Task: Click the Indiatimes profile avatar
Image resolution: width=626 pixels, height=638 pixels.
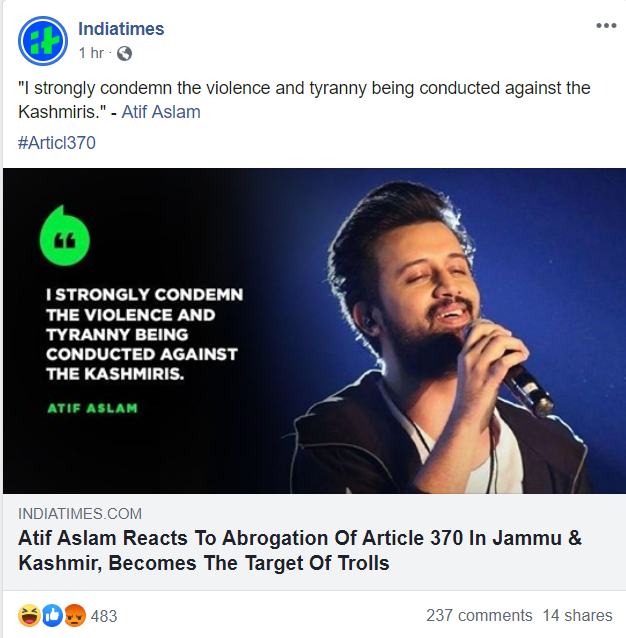Action: [42, 40]
